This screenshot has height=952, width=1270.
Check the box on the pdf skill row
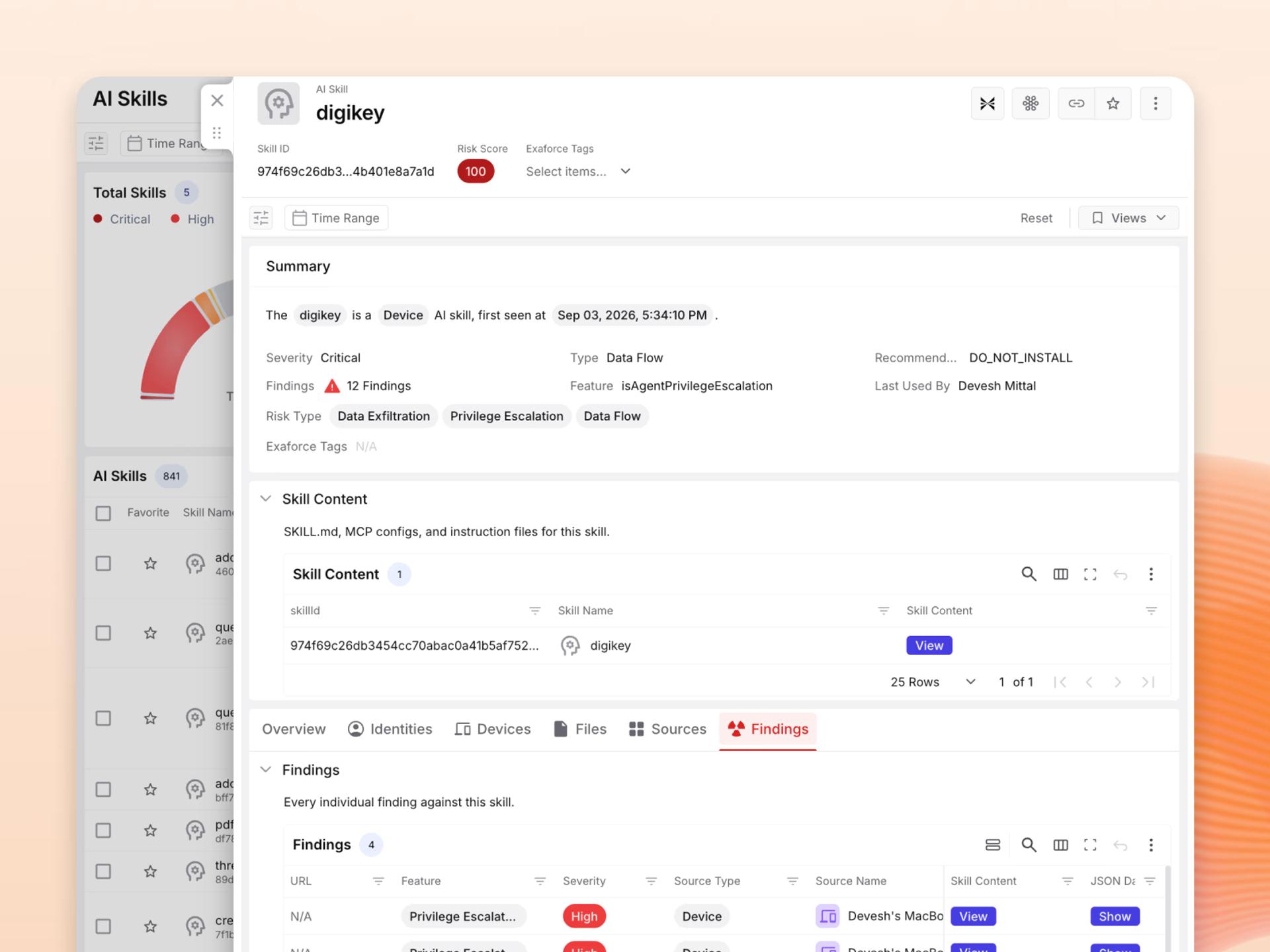(103, 830)
